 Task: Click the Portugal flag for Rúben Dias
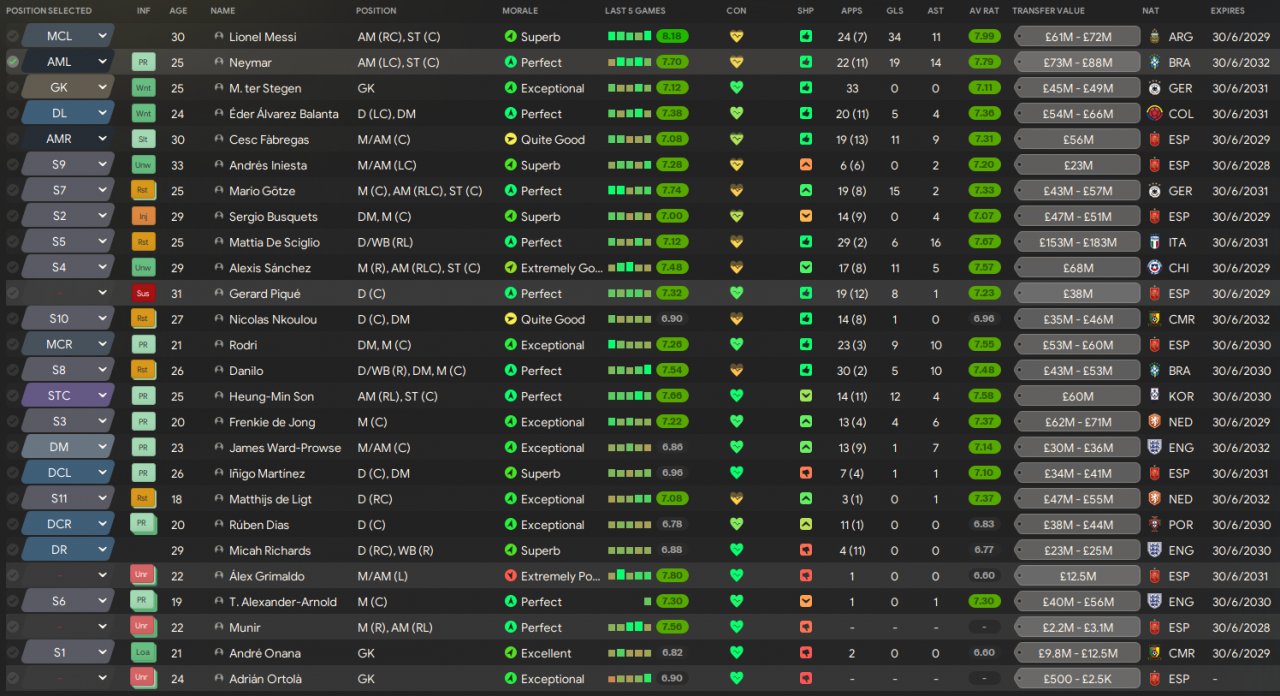(1155, 525)
